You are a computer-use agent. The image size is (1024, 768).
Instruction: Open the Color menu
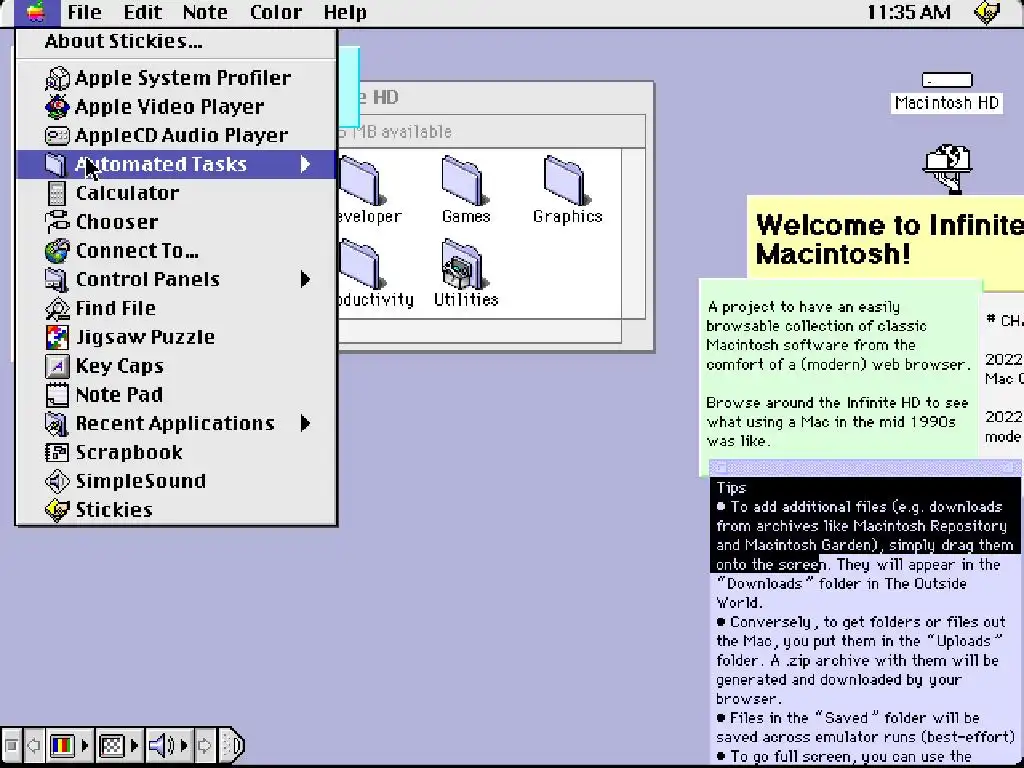click(276, 12)
